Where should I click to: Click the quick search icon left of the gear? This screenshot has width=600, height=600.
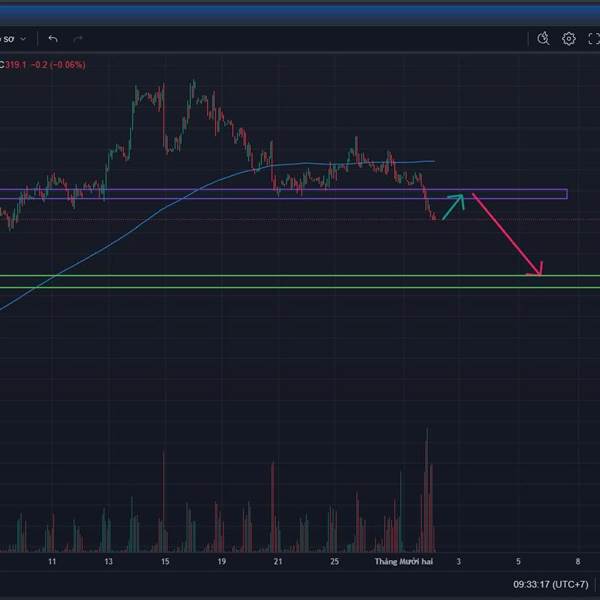[x=543, y=39]
